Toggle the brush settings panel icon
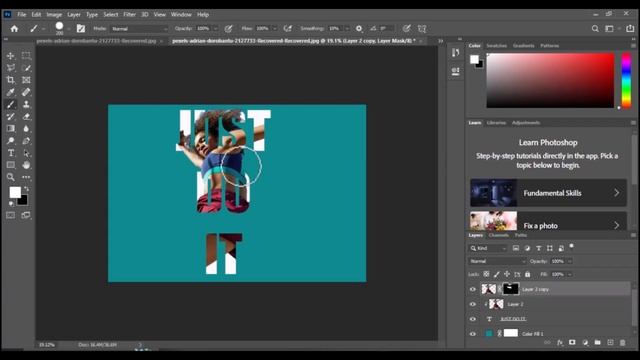The height and width of the screenshot is (360, 640). click(81, 29)
